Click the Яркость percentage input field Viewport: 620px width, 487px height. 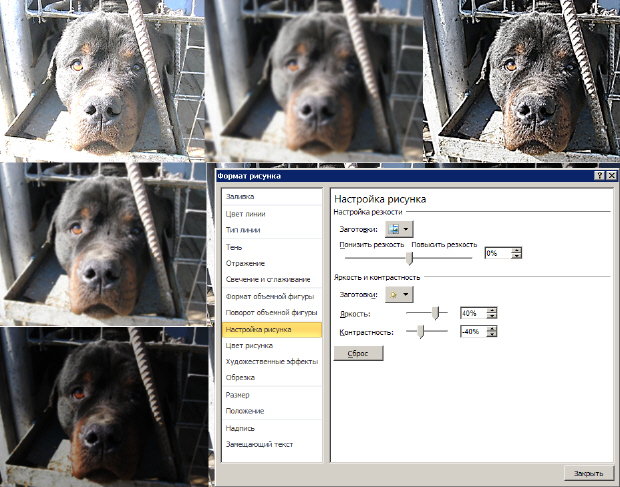click(473, 313)
